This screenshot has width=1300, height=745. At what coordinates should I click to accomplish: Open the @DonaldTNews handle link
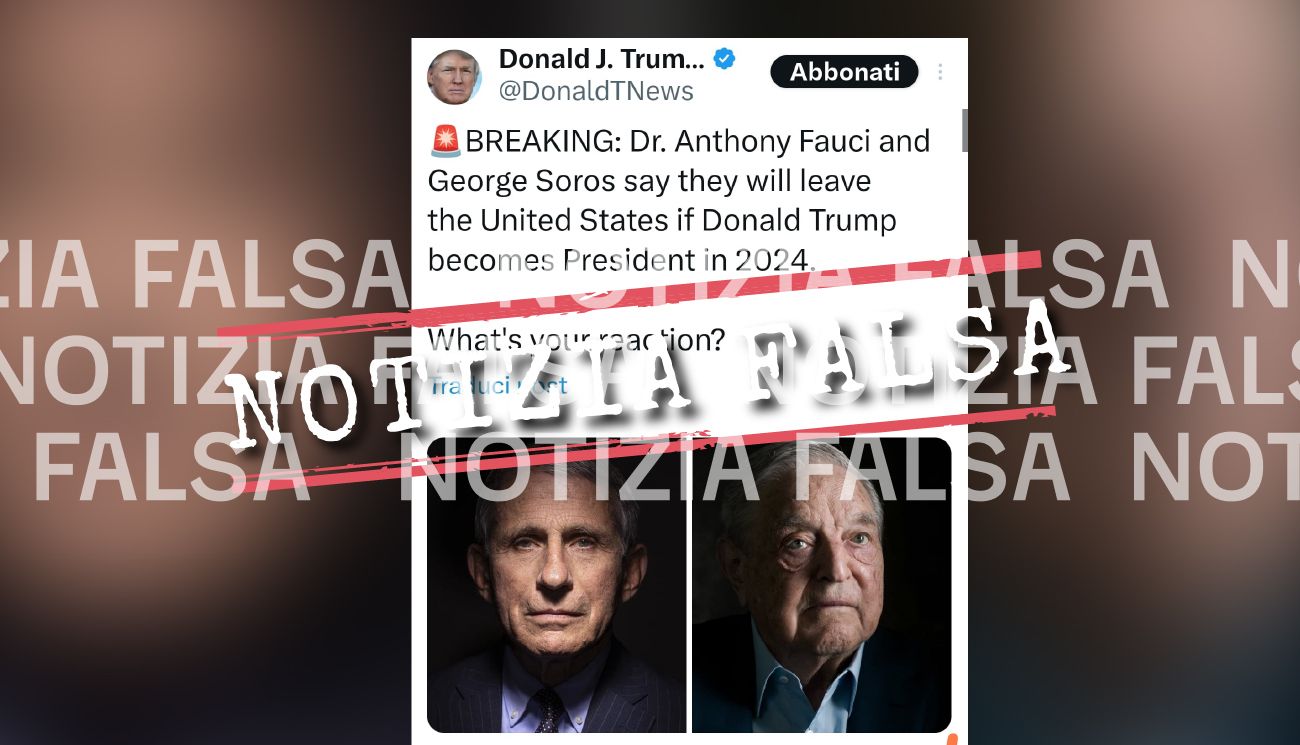point(596,91)
